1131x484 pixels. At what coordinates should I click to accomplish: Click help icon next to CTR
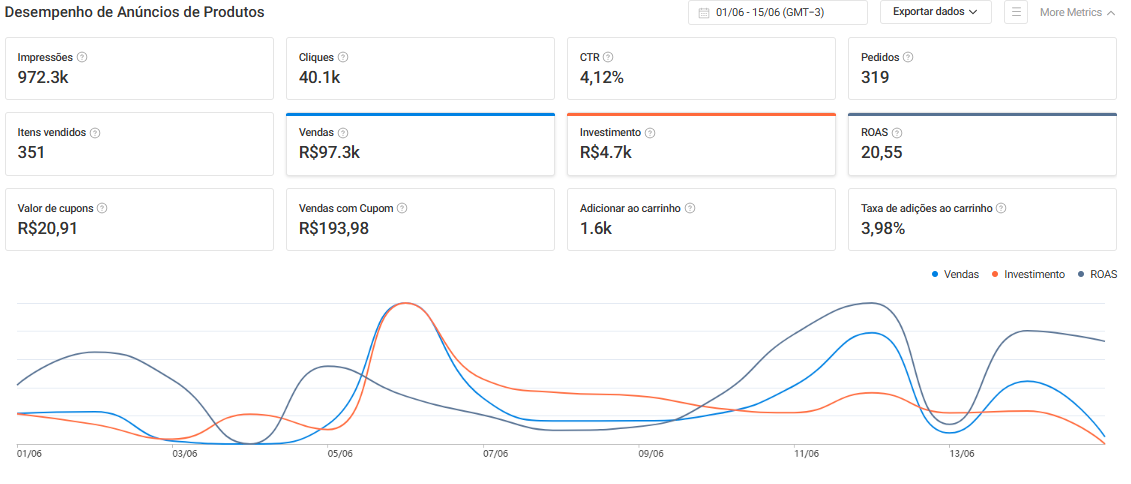(608, 57)
